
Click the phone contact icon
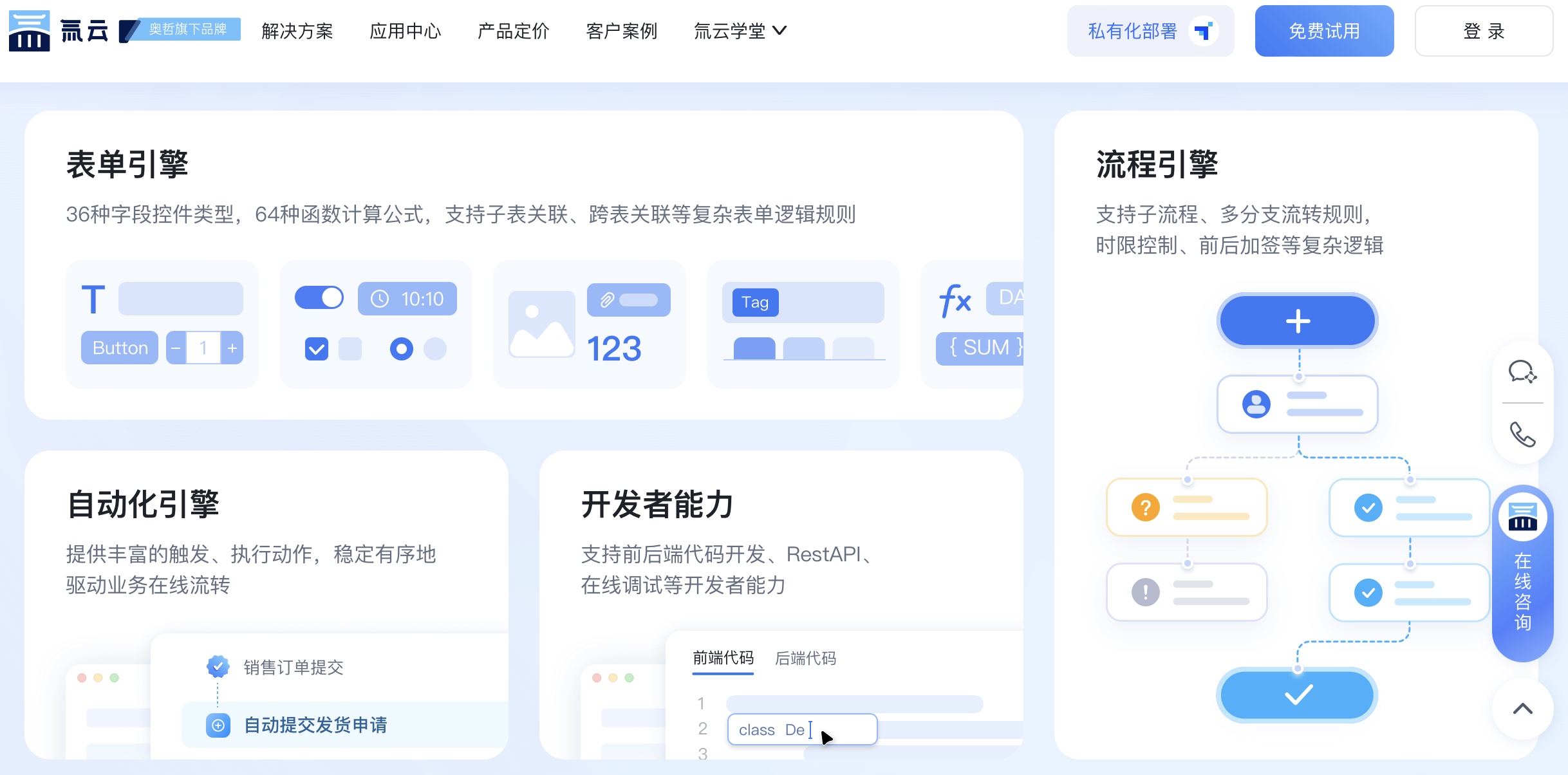pos(1522,434)
